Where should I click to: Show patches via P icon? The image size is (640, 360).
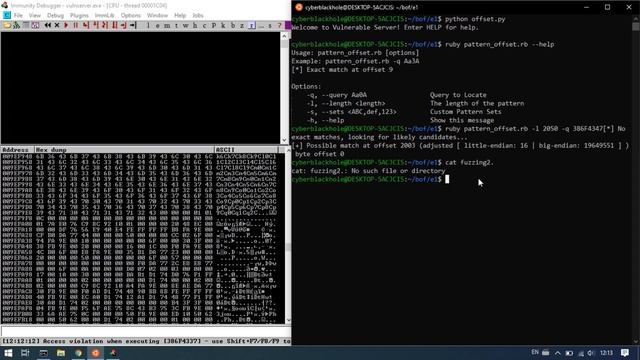tap(214, 25)
